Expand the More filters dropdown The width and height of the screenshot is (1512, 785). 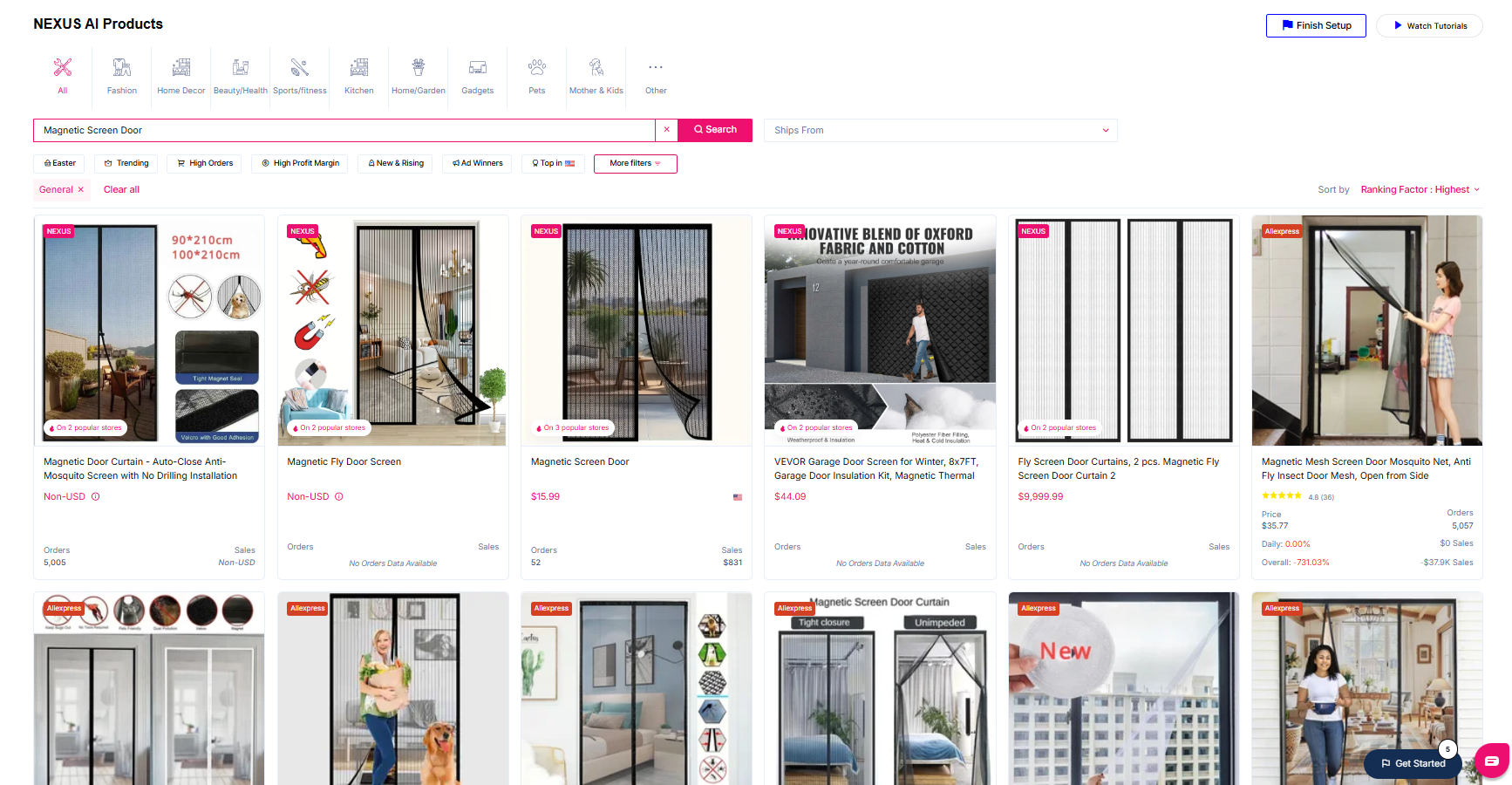click(x=635, y=163)
